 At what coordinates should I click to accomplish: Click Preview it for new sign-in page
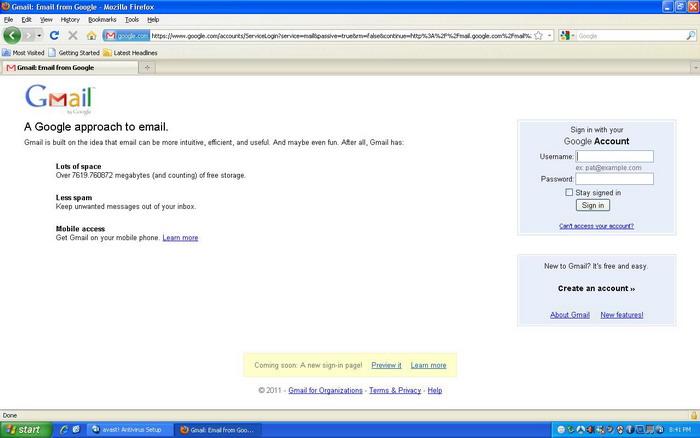[x=386, y=365]
